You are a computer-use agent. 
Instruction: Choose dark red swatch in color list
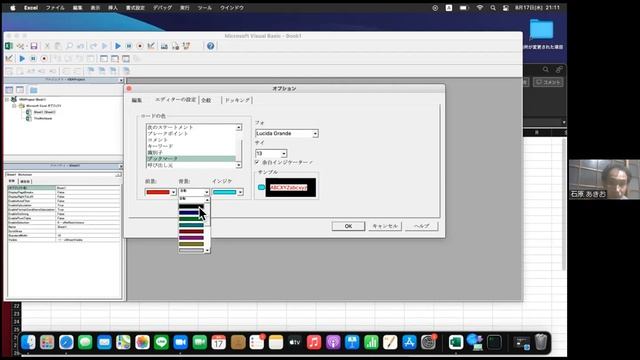click(x=191, y=231)
